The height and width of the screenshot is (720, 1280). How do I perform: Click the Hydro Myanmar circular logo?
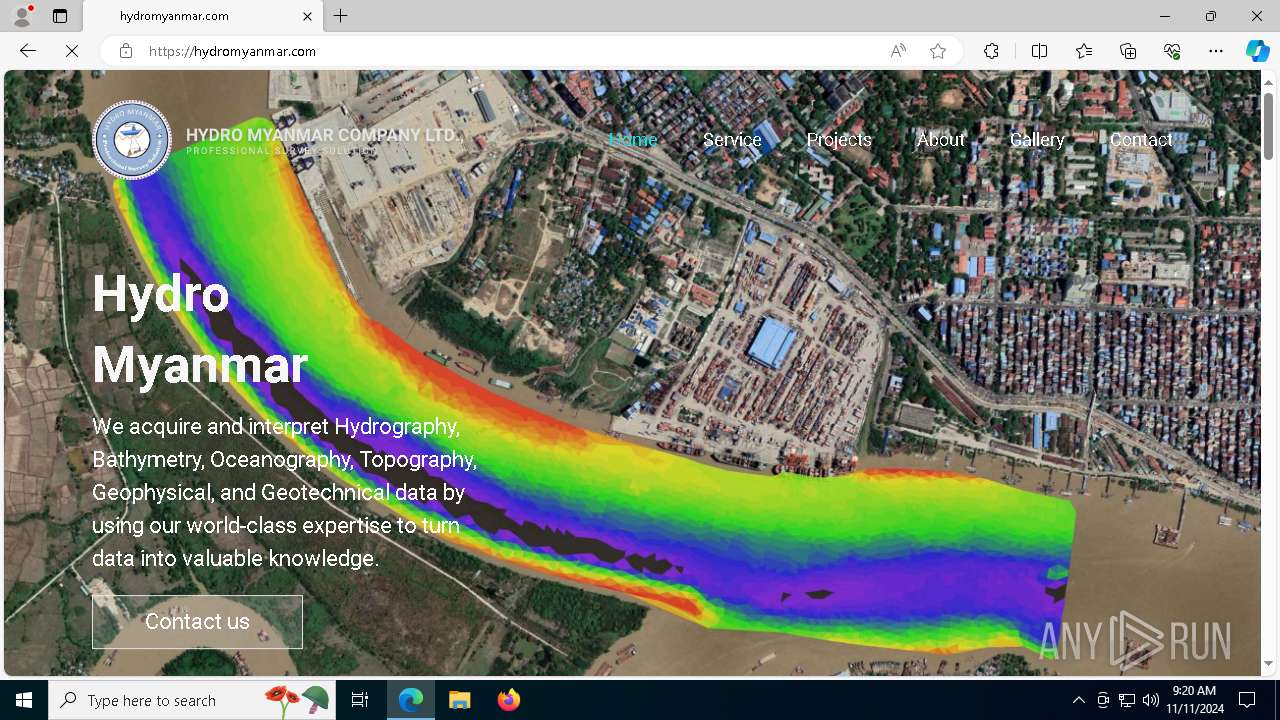(x=132, y=140)
